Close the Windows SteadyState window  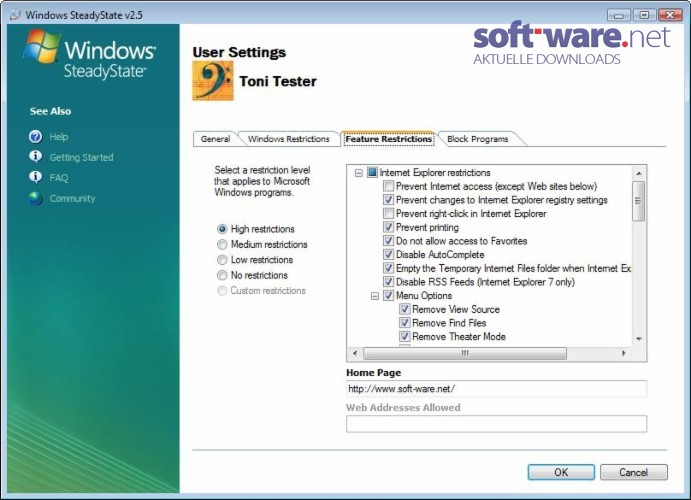tap(670, 15)
